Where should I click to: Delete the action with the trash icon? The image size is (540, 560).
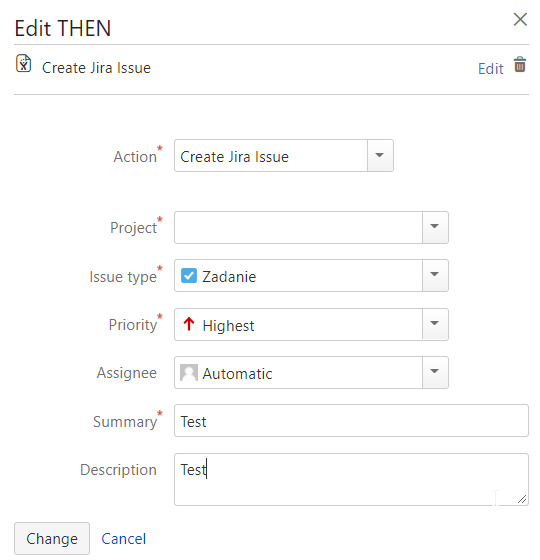[520, 65]
